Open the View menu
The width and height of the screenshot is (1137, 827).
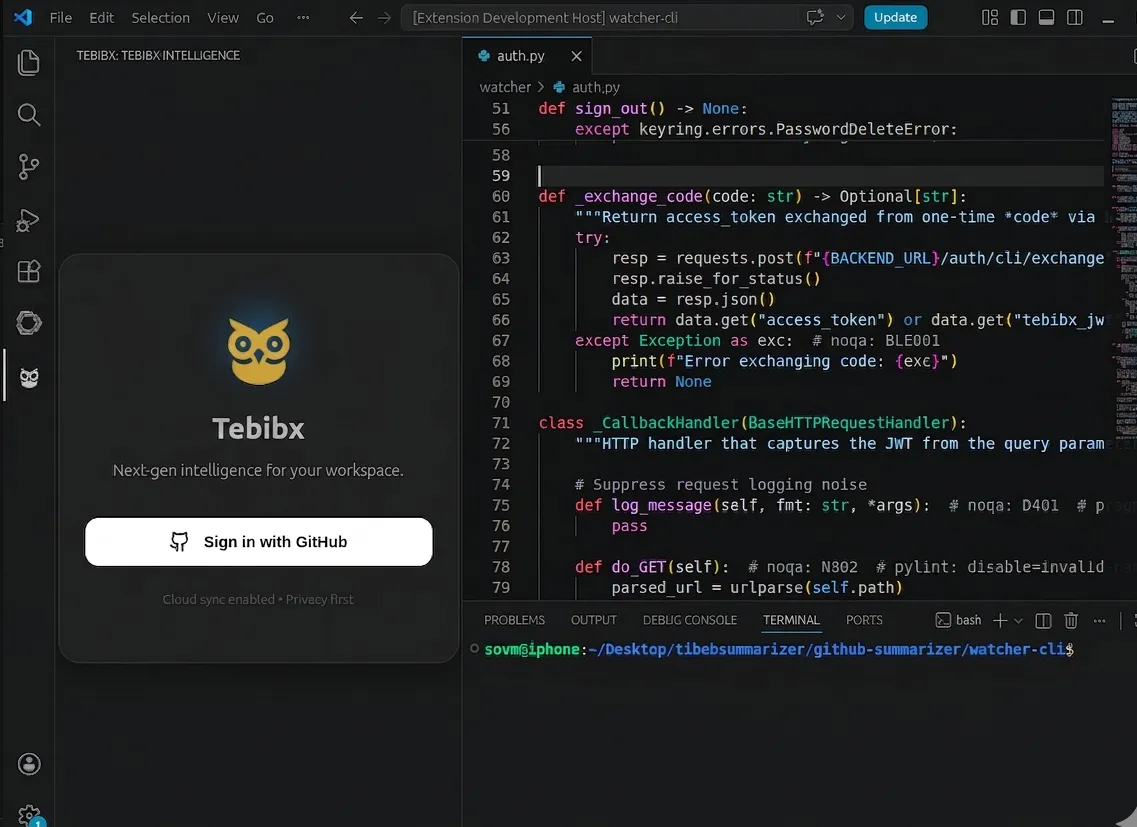223,17
